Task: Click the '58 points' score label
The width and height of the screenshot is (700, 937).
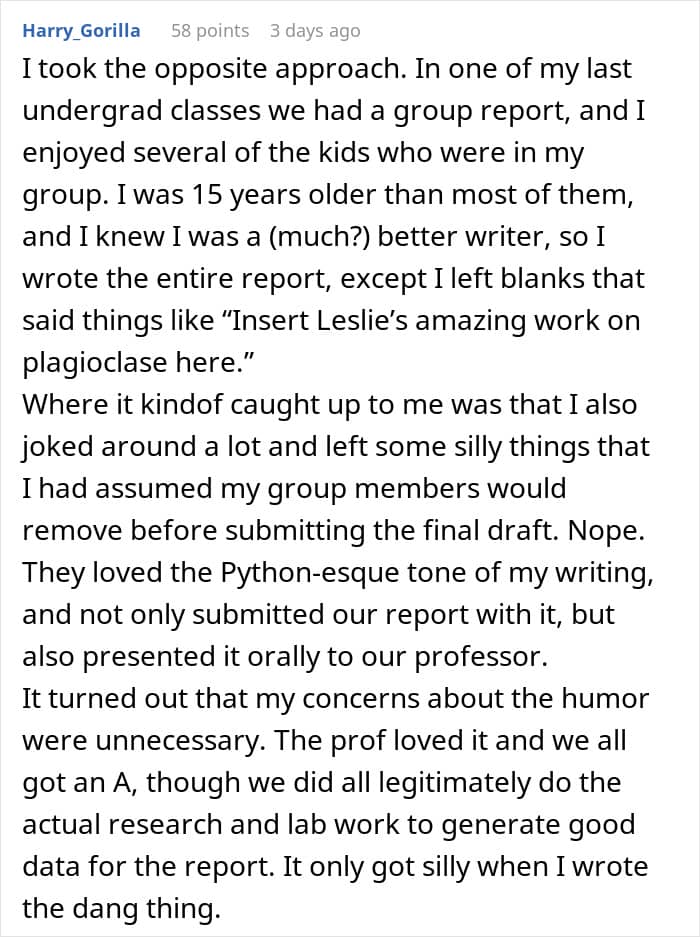Action: 209,31
